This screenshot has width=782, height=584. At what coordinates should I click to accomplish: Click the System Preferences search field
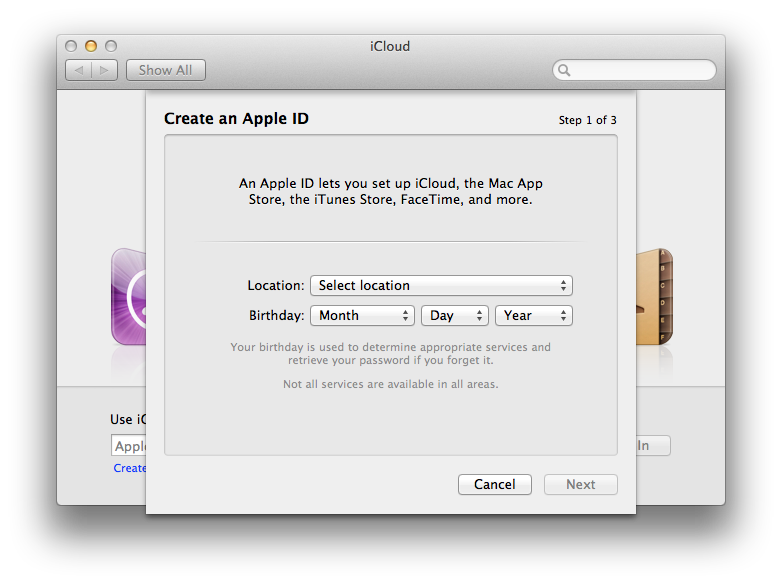pos(634,70)
